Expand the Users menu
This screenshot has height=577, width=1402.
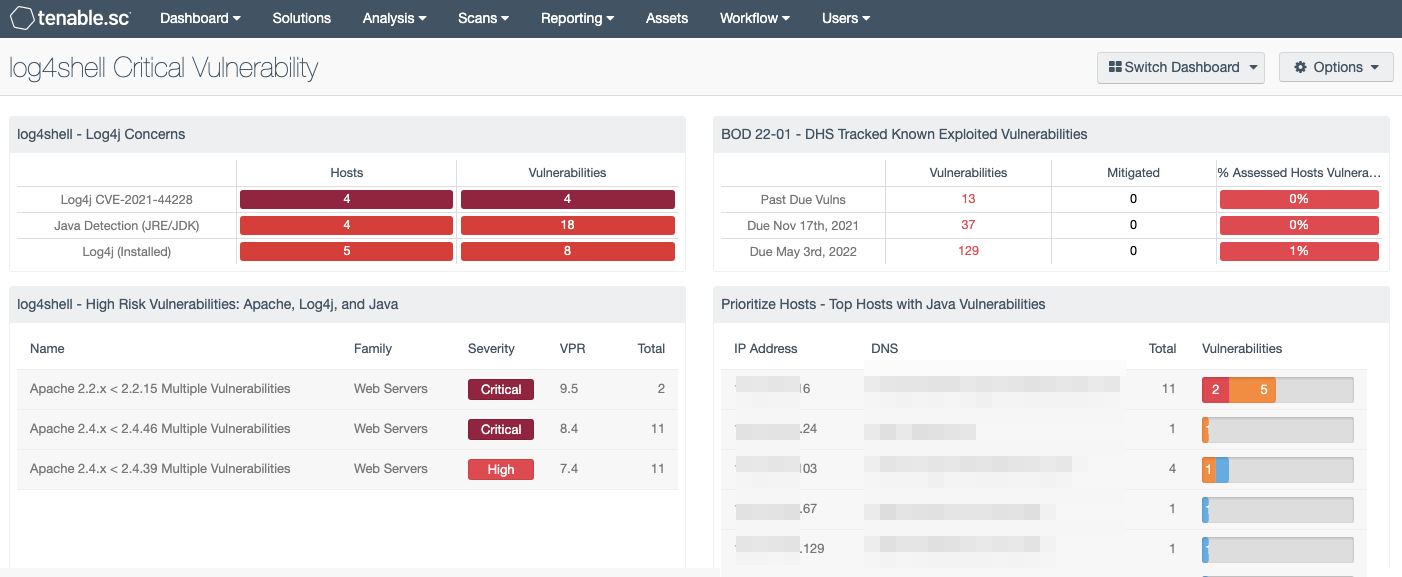click(x=846, y=18)
